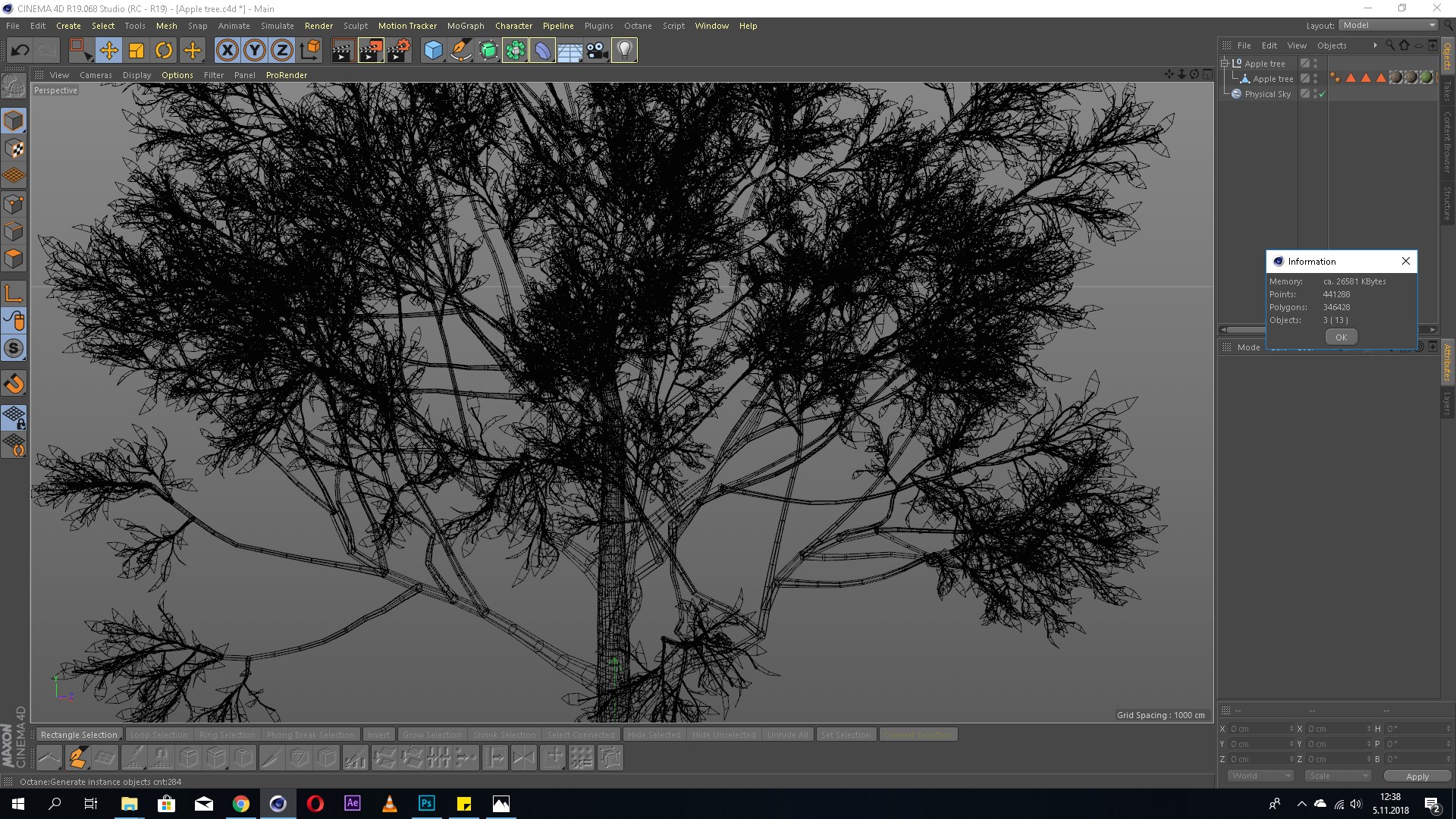Toggle the Y axis lock

(255, 51)
